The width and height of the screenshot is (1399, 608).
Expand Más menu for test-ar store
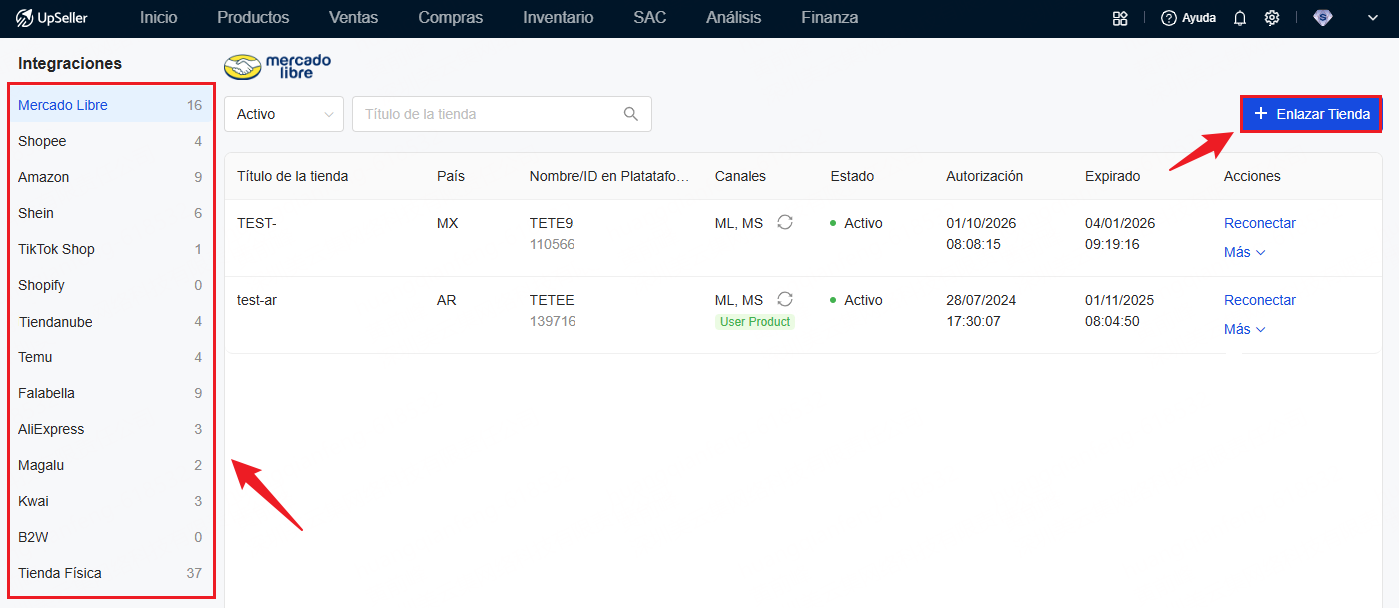[x=1244, y=329]
